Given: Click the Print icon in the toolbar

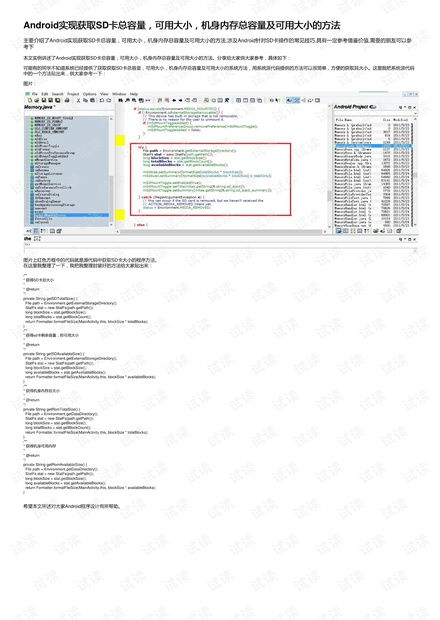Looking at the screenshot, I should [67, 100].
